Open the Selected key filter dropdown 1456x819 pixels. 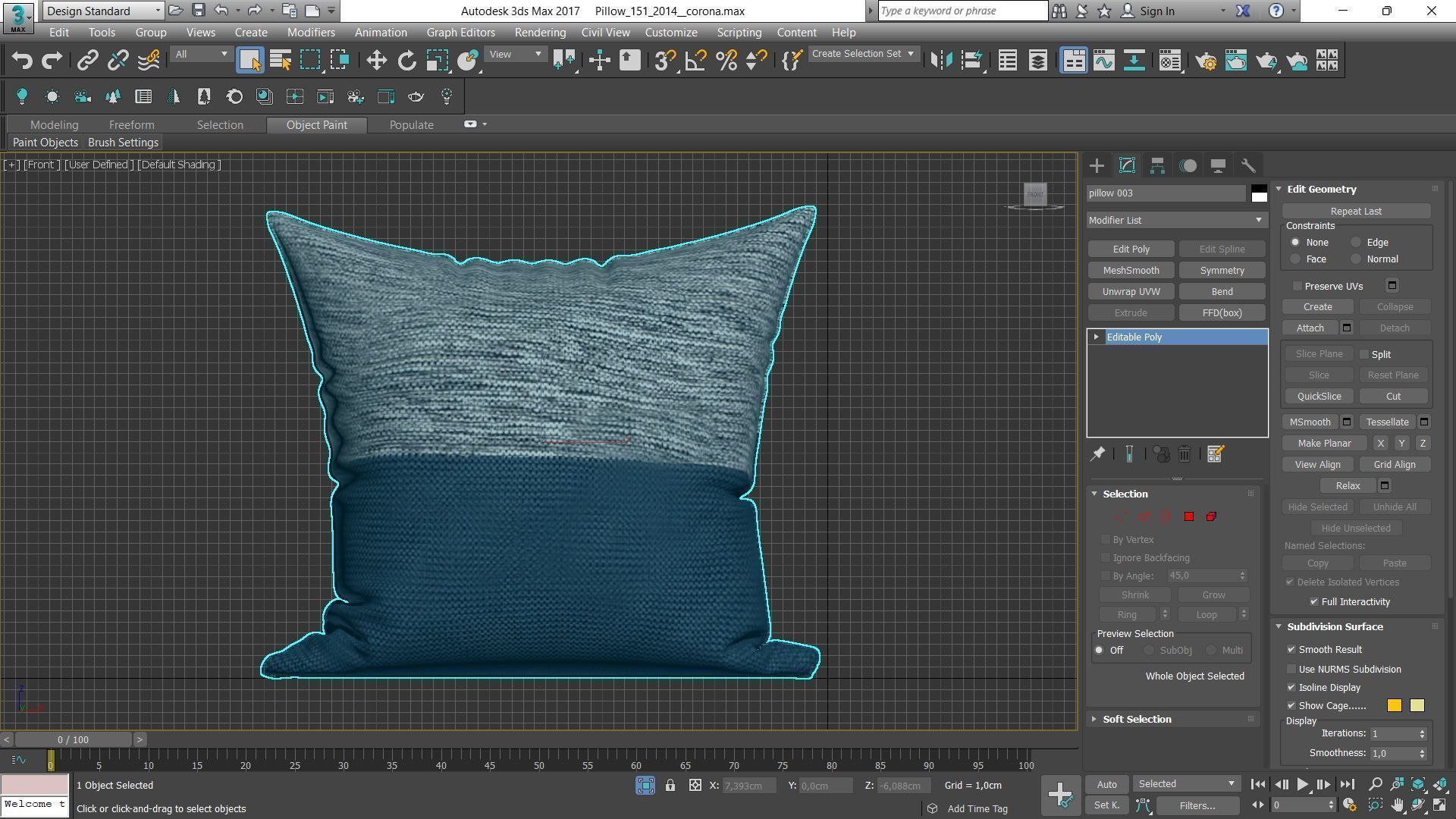1186,784
